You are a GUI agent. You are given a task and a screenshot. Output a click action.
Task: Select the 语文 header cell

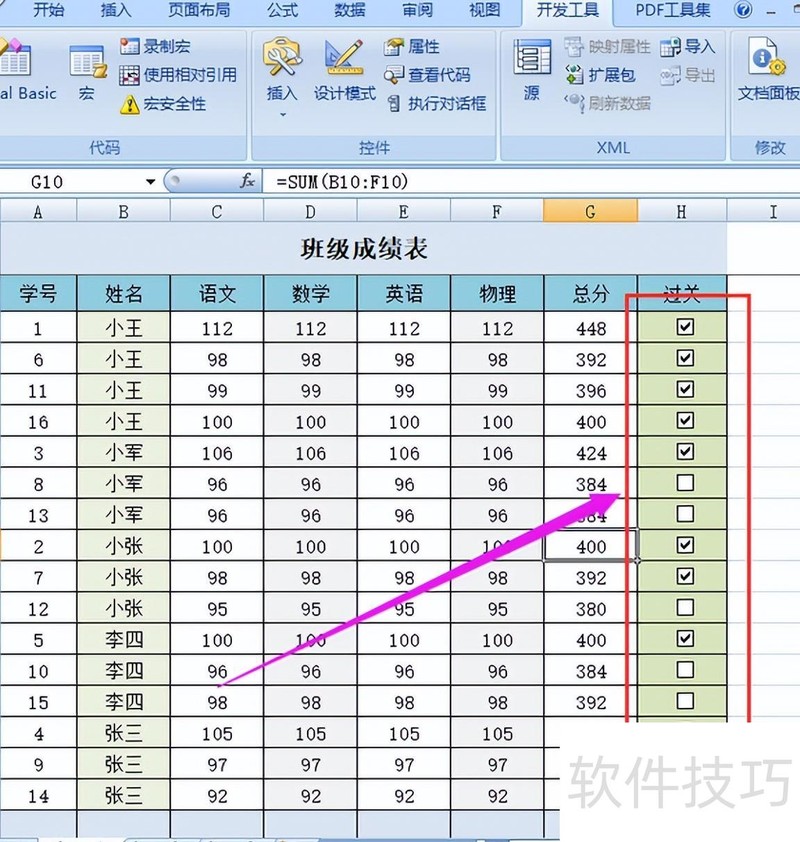217,293
